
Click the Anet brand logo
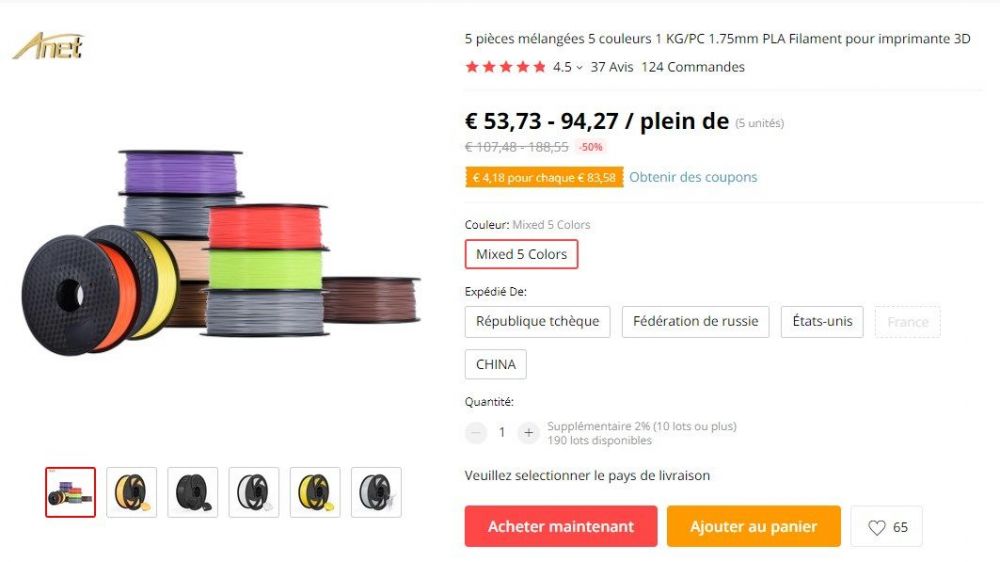[48, 46]
